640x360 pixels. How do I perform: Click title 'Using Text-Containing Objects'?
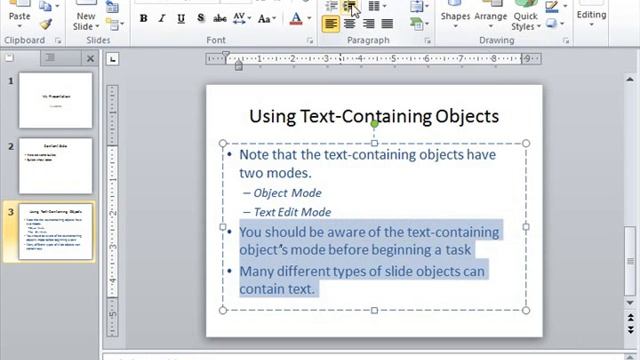click(374, 116)
